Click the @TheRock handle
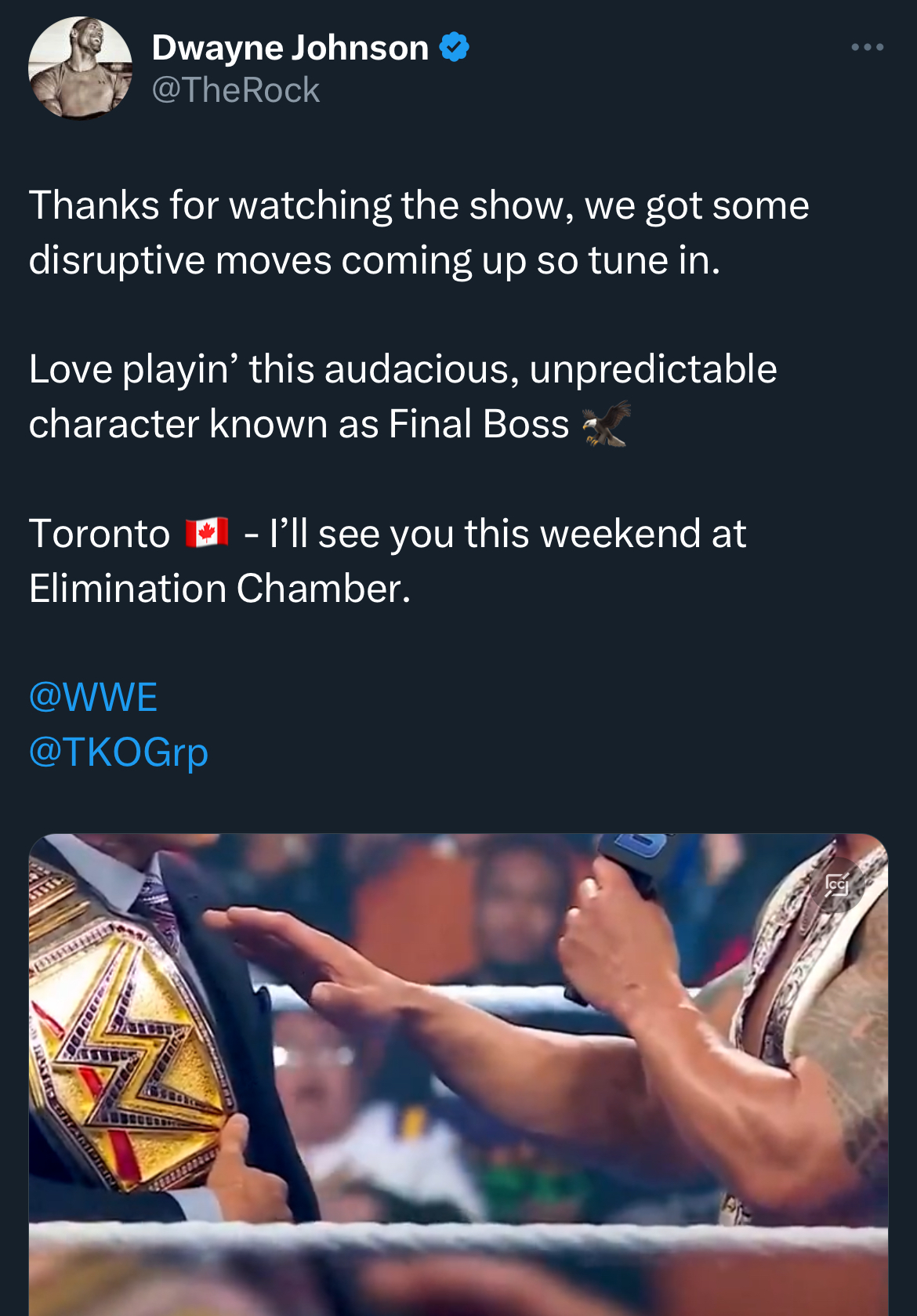This screenshot has height=1316, width=917. click(235, 90)
